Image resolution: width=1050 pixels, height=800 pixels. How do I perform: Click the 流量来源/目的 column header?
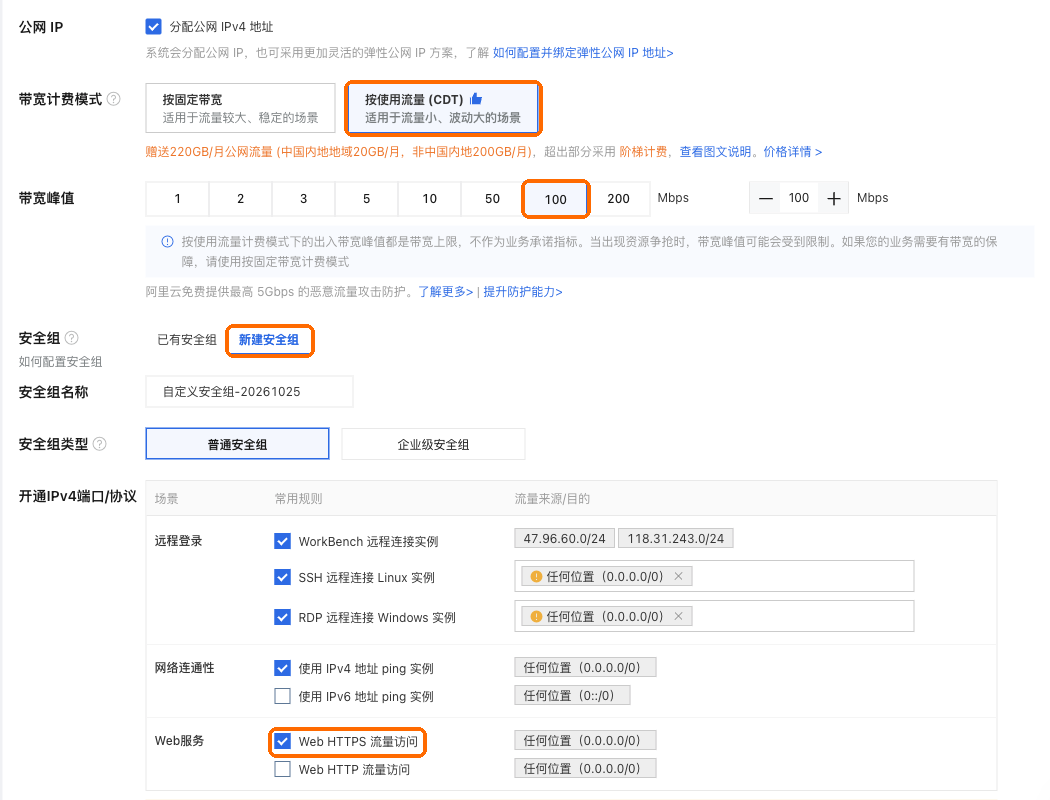click(552, 499)
